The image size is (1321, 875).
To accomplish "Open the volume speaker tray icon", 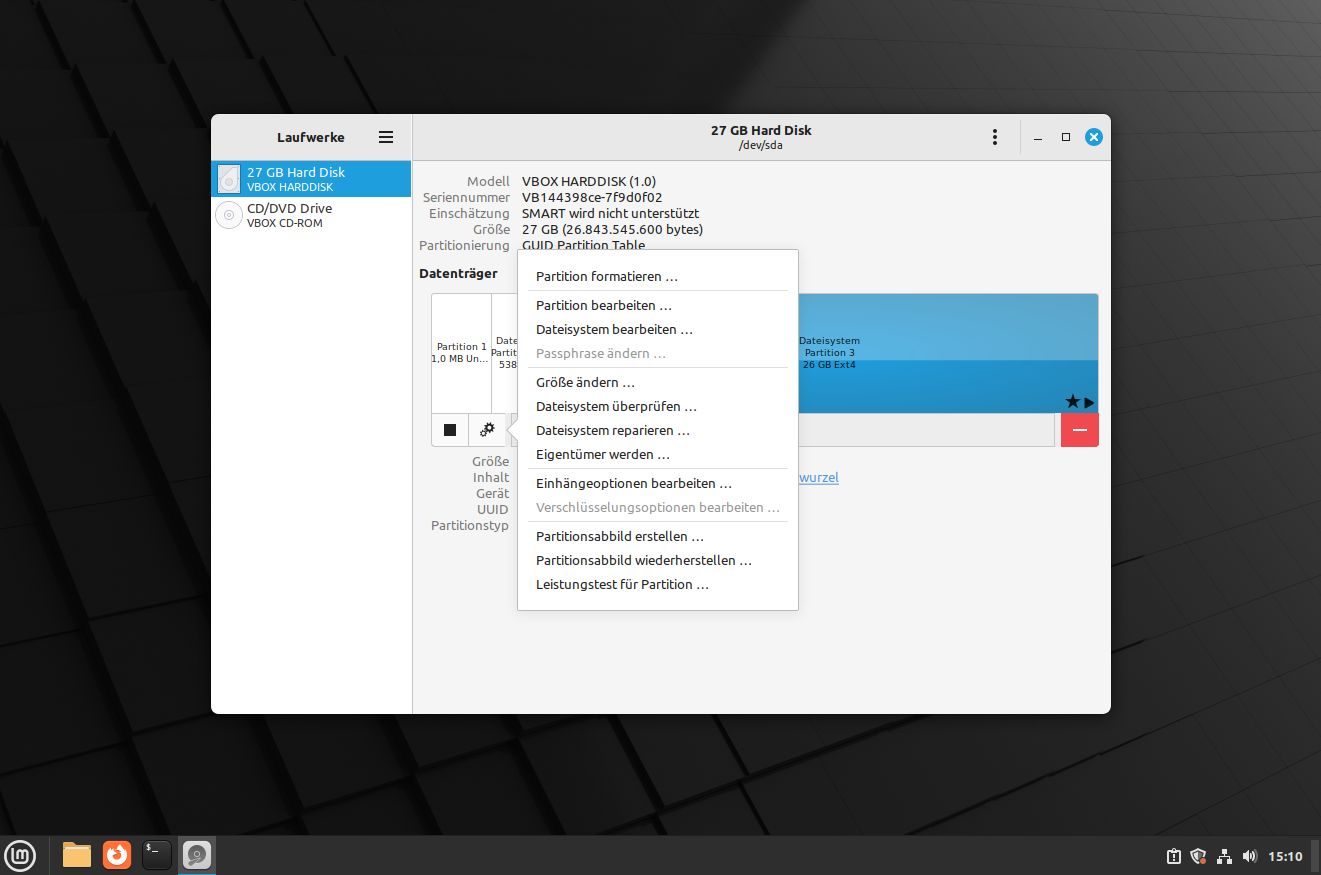I will click(x=1249, y=856).
